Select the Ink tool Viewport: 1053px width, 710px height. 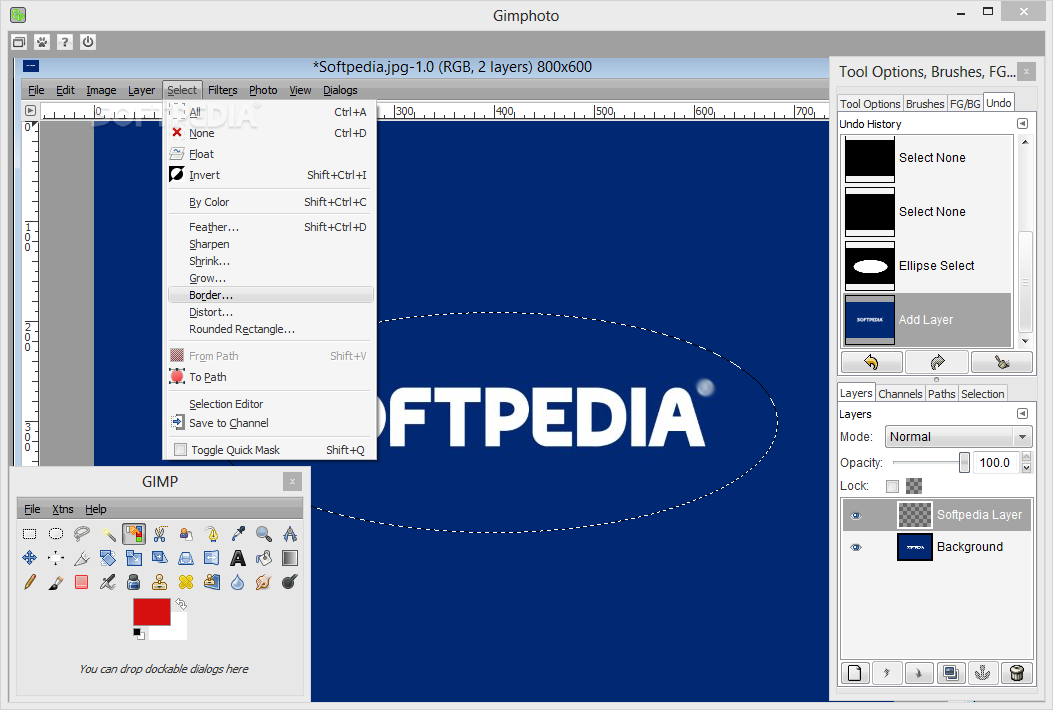coord(134,582)
